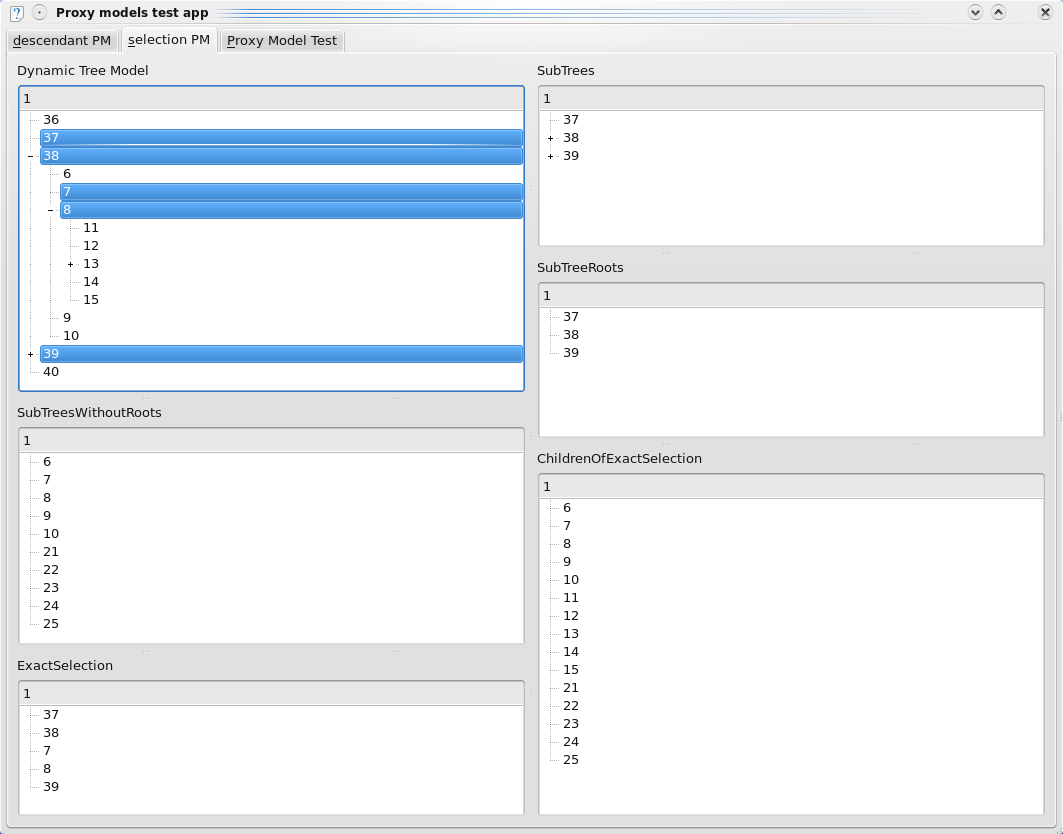The image size is (1063, 834).
Task: Open the Proxy Model Test tab
Action: [282, 41]
